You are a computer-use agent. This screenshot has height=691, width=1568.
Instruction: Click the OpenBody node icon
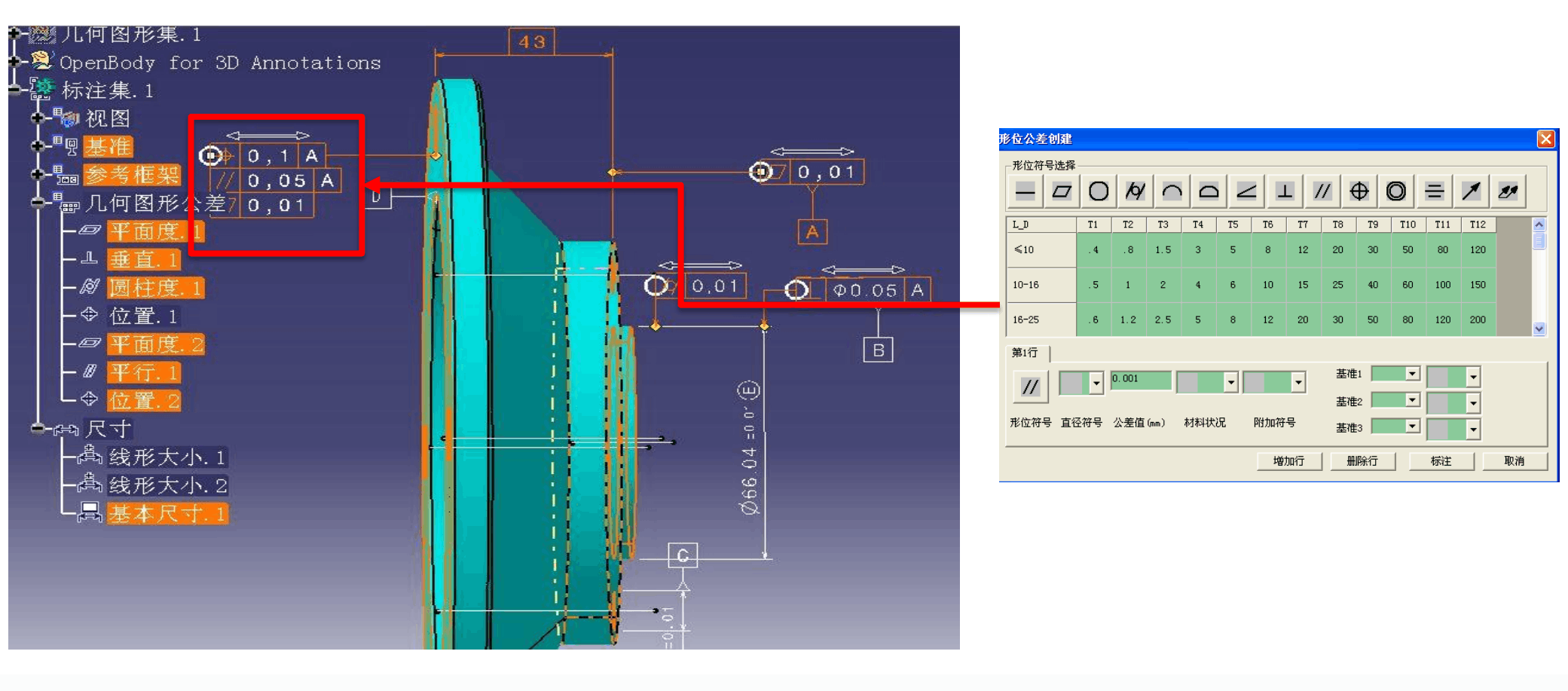click(42, 60)
